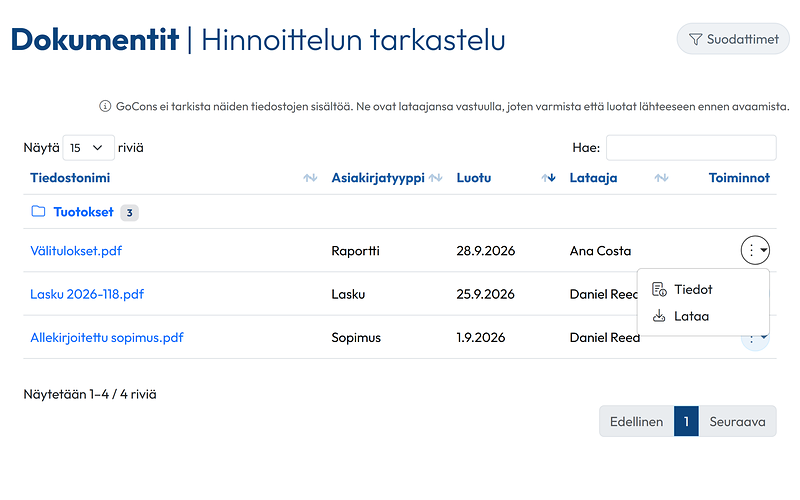Click the sort arrows next to Luotu

pos(548,178)
